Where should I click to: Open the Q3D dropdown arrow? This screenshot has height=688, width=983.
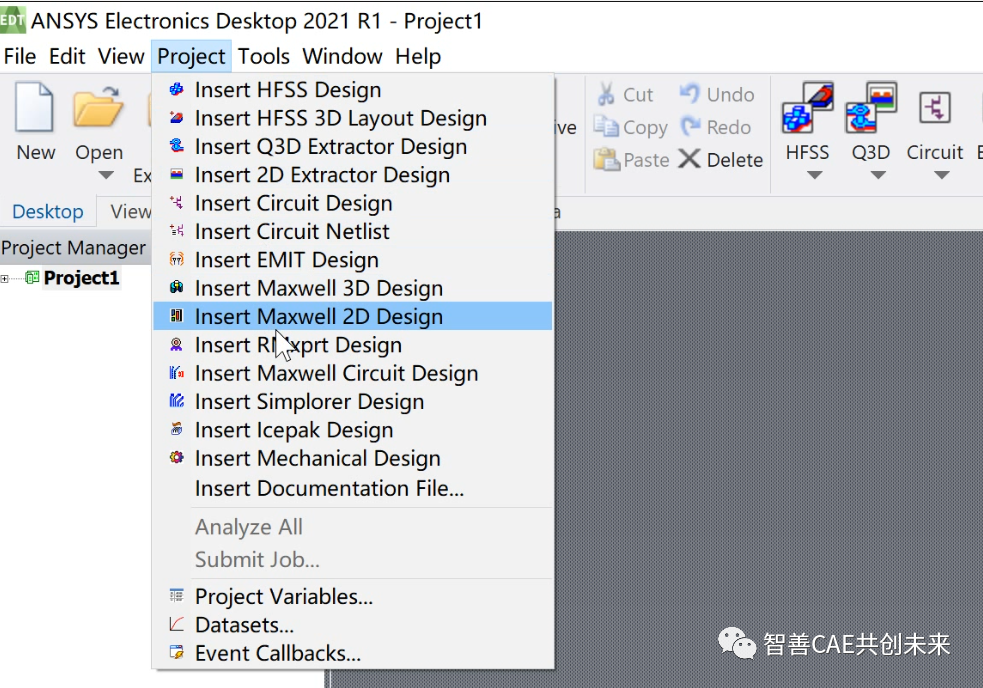coord(878,175)
